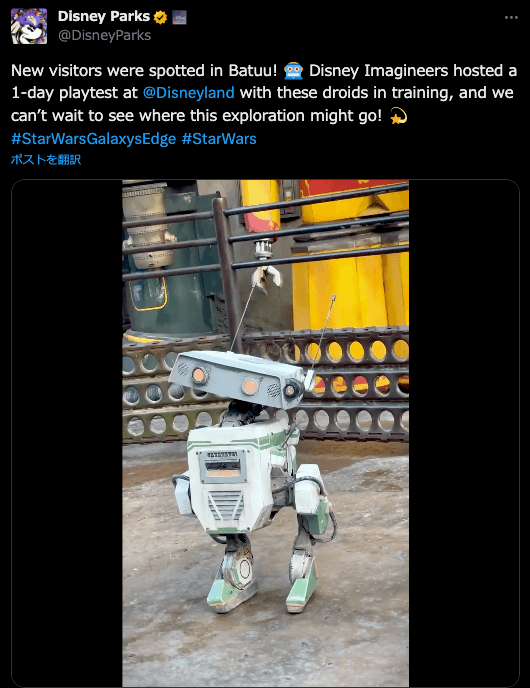
Task: Click the droid's white body panel
Action: [228, 480]
